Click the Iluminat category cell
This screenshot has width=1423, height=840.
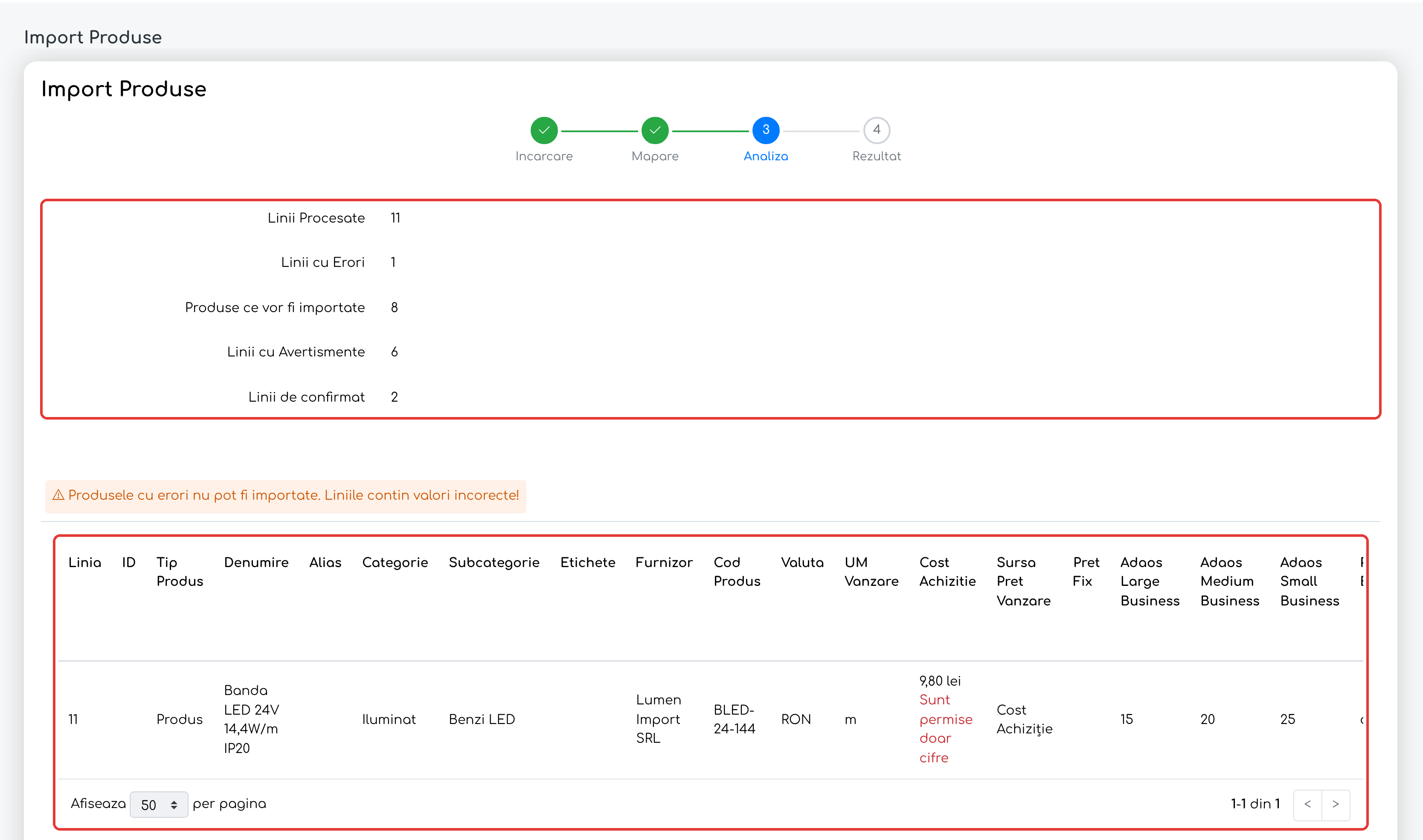[x=389, y=719]
